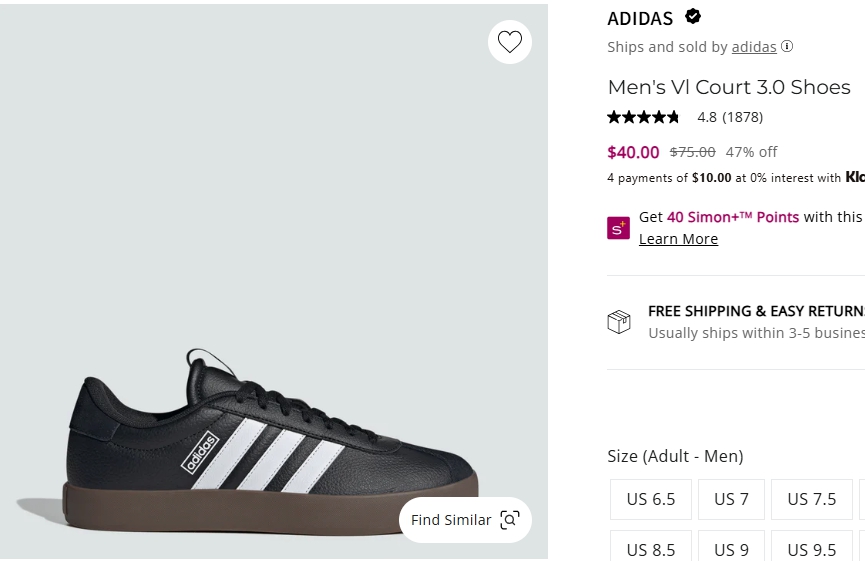Click the info icon next to adidas seller
This screenshot has height=561, width=865.
click(787, 46)
